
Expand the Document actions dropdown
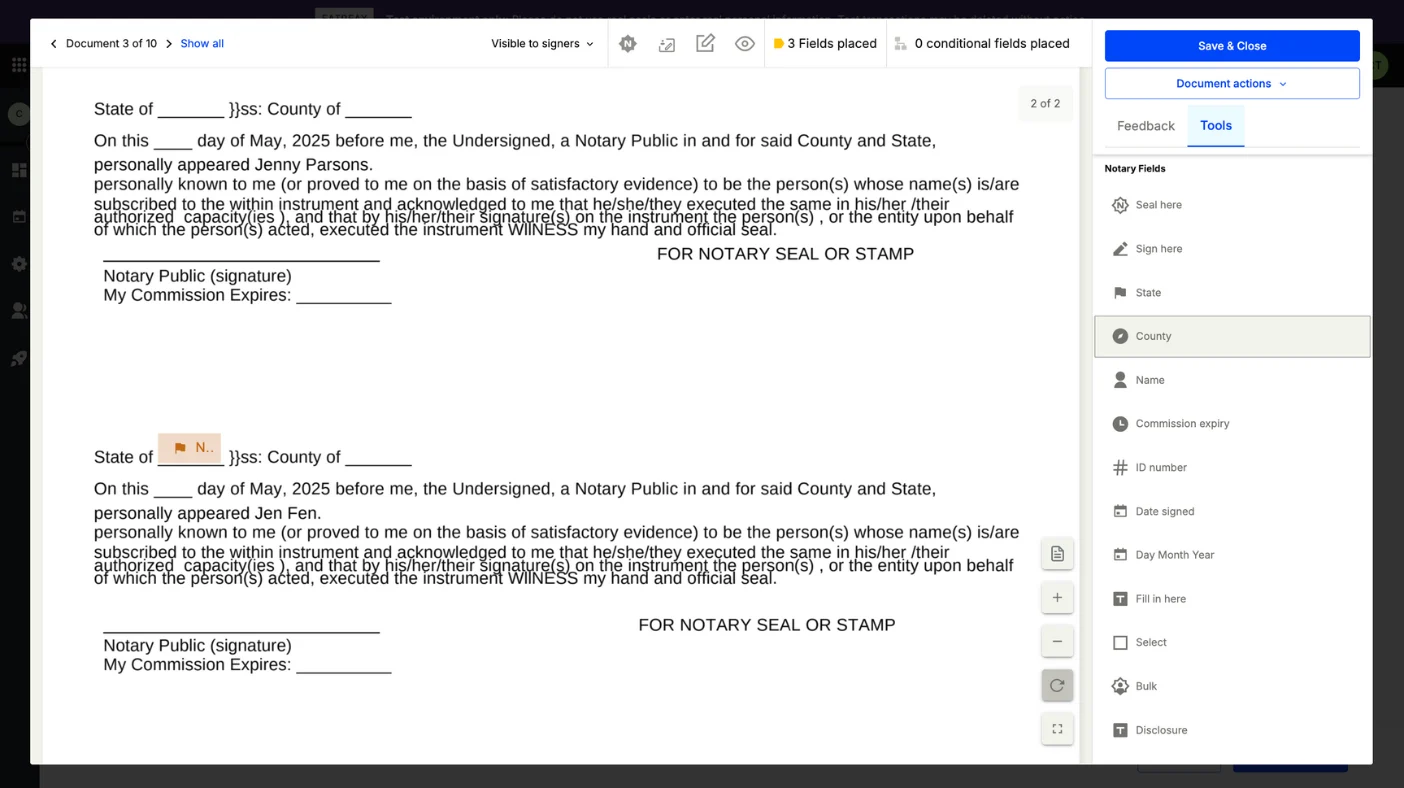pos(1232,84)
